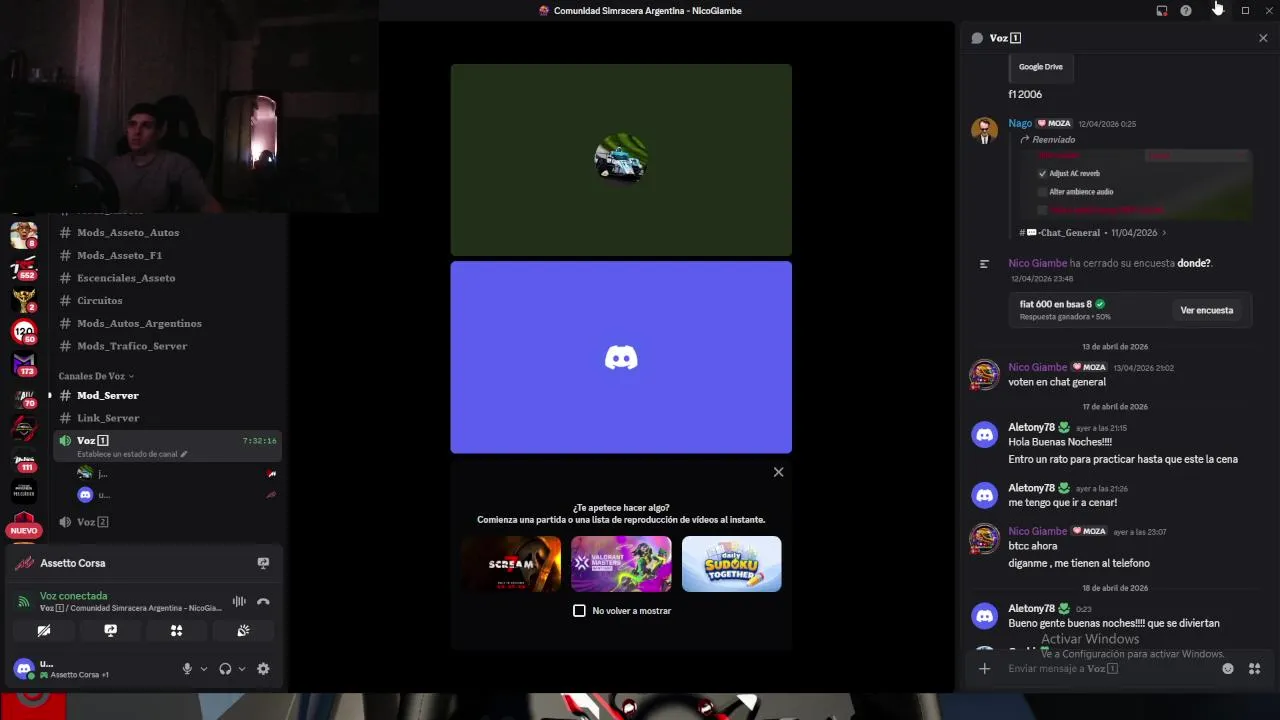The image size is (1280, 720).
Task: Tick 'No volver a mostrar' checkbox
Action: point(579,610)
